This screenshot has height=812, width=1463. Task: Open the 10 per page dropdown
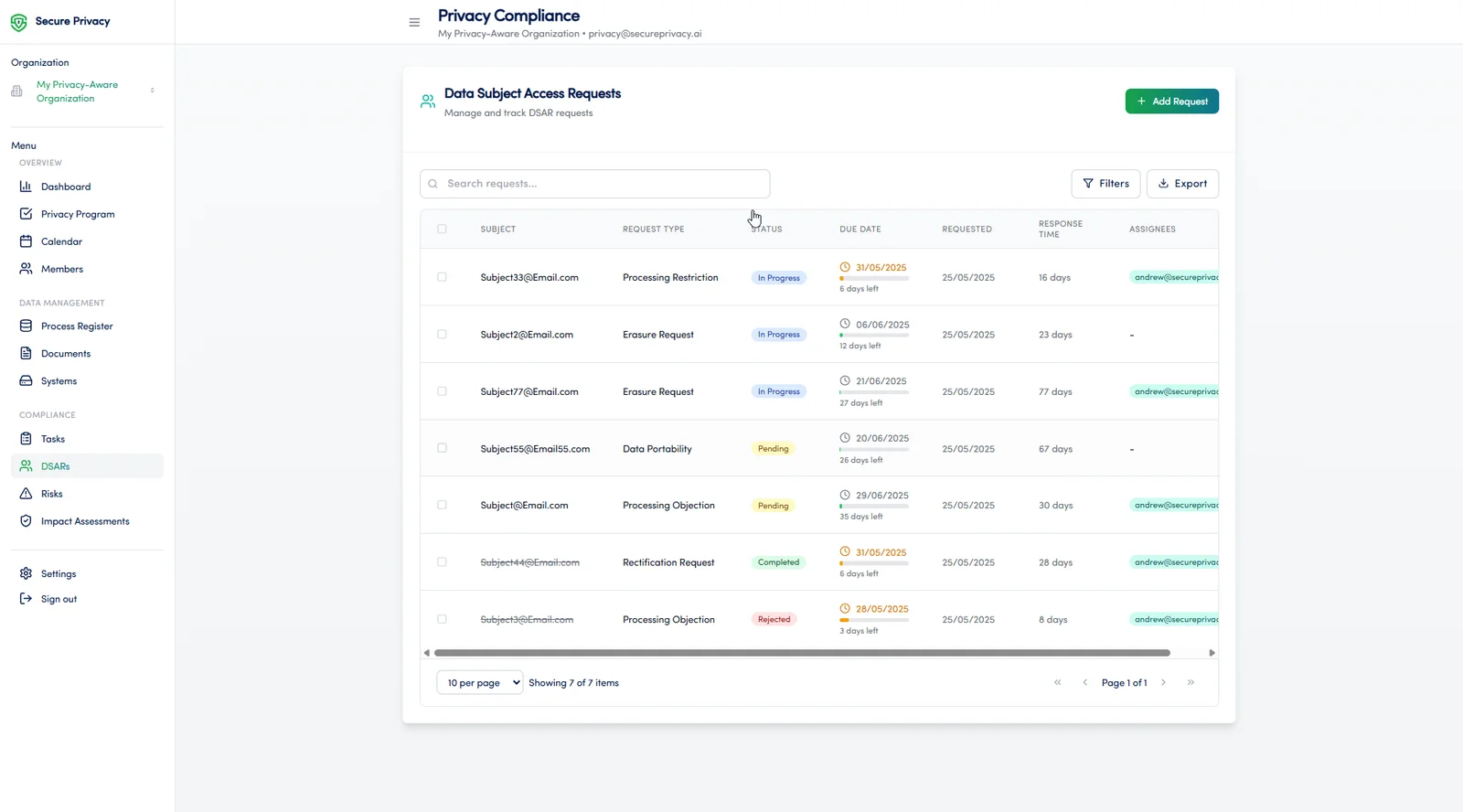[480, 683]
